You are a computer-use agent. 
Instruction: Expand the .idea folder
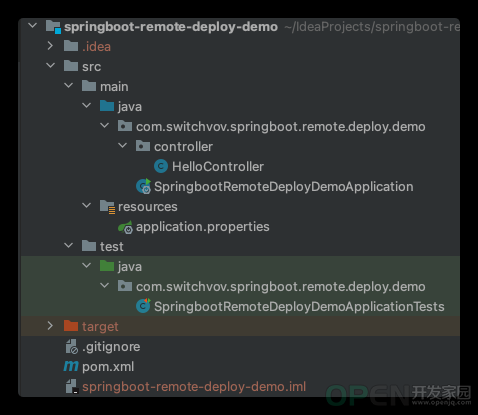[50, 46]
